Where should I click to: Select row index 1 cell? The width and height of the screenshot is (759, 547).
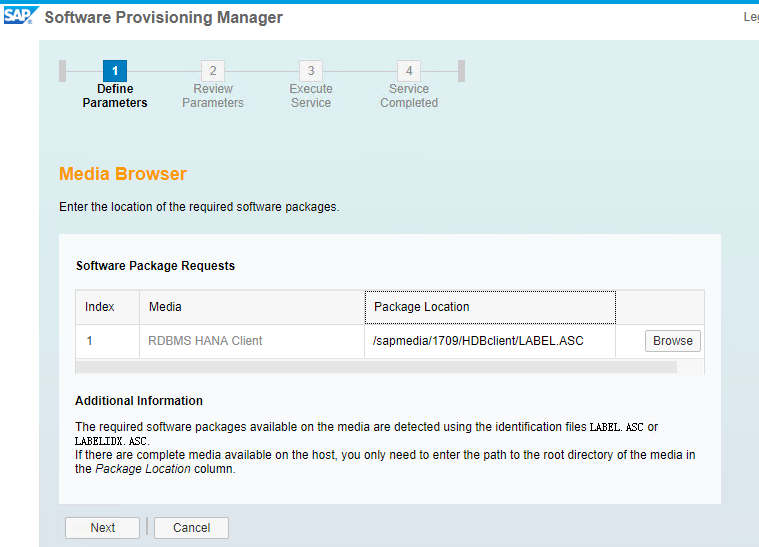coord(90,341)
